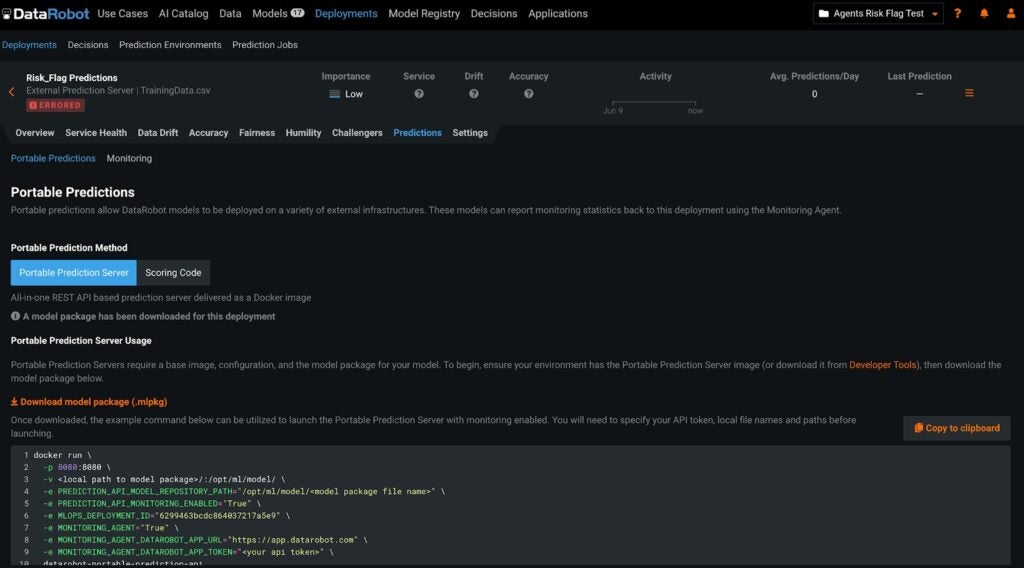Switch to Scoring Code method
Screen dimensions: 1024x568
173,273
